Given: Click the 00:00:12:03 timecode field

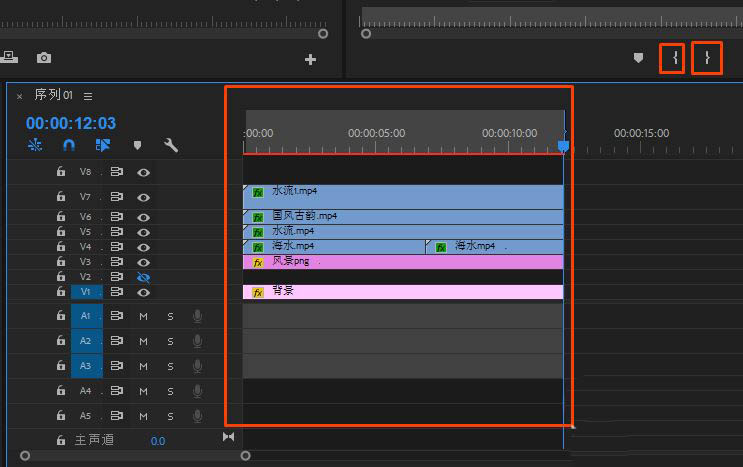Looking at the screenshot, I should coord(71,123).
